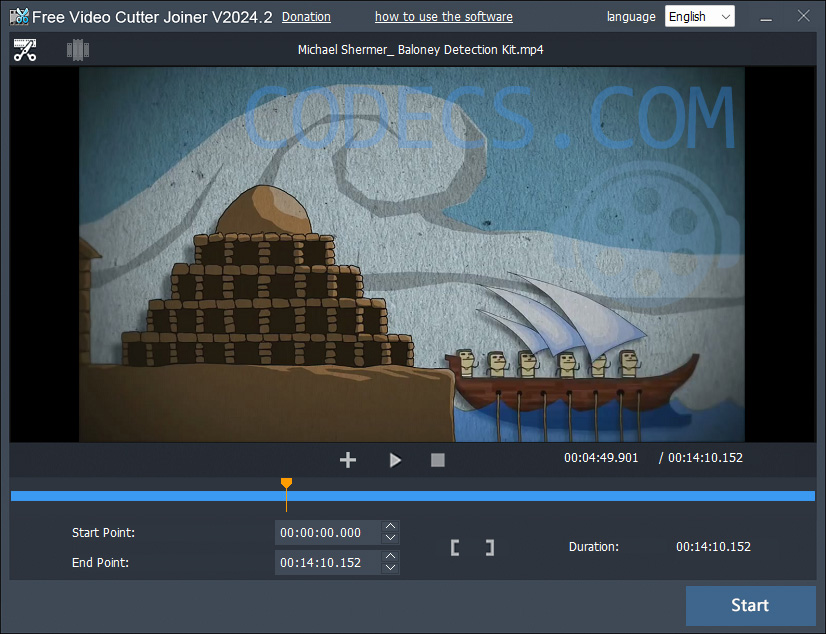This screenshot has height=634, width=826.
Task: Open the English language dropdown
Action: tap(700, 17)
